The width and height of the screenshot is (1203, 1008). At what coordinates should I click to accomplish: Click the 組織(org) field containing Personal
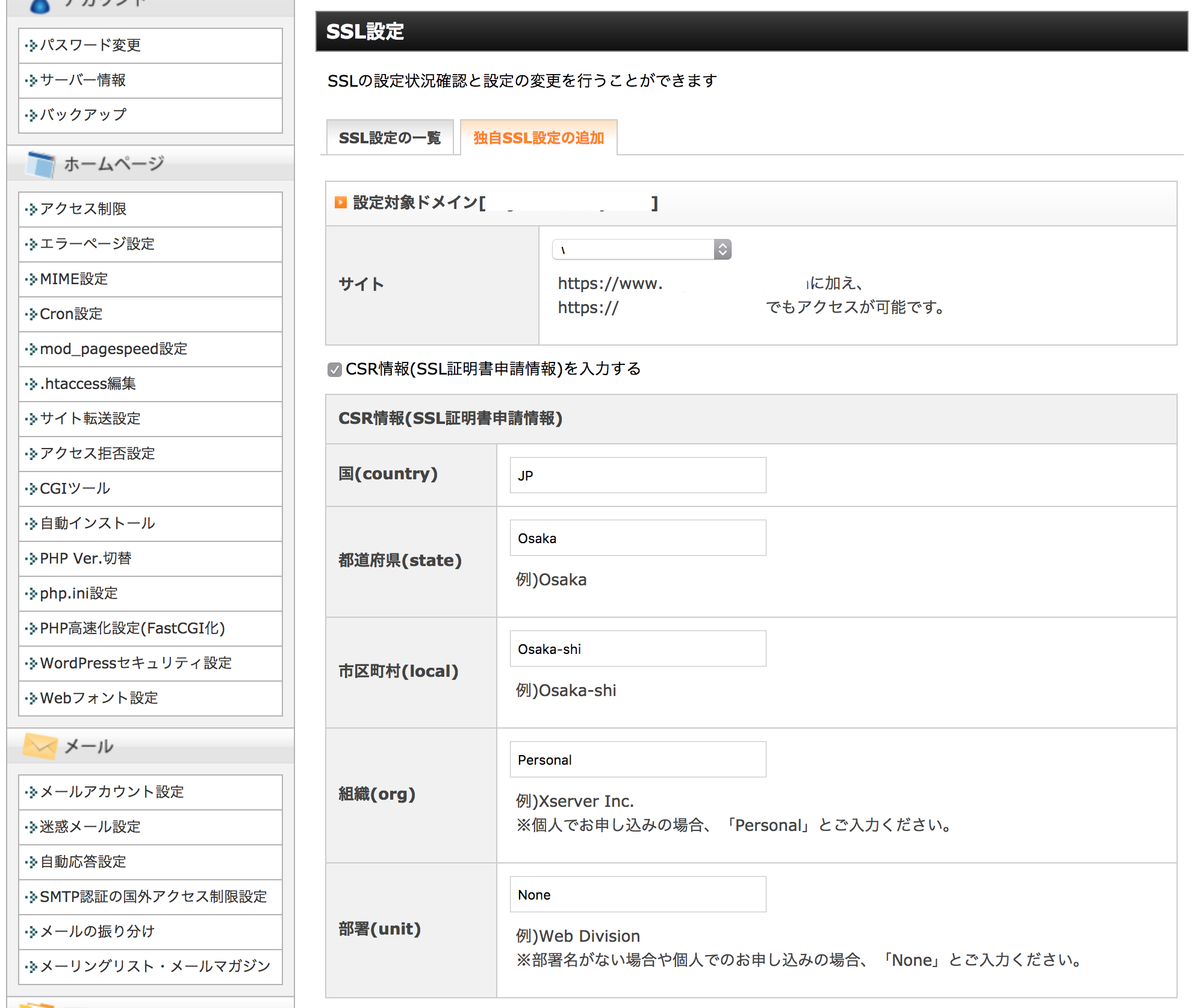click(636, 759)
